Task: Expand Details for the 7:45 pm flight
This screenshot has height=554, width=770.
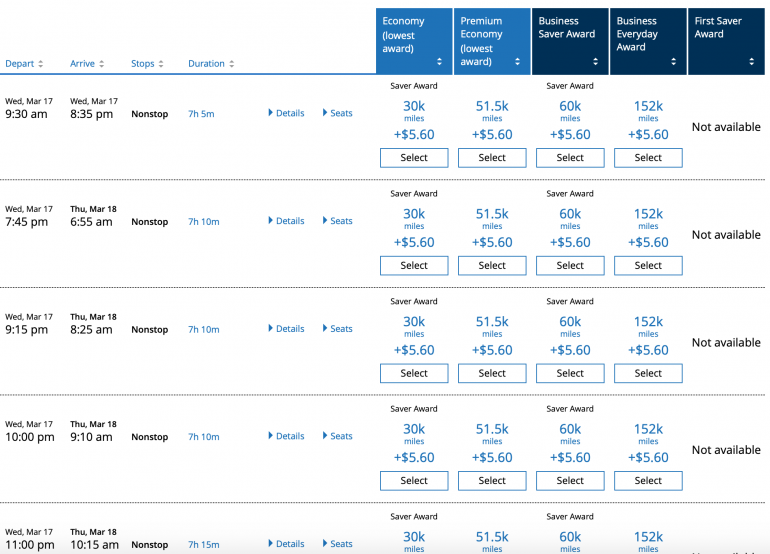Action: click(x=287, y=221)
